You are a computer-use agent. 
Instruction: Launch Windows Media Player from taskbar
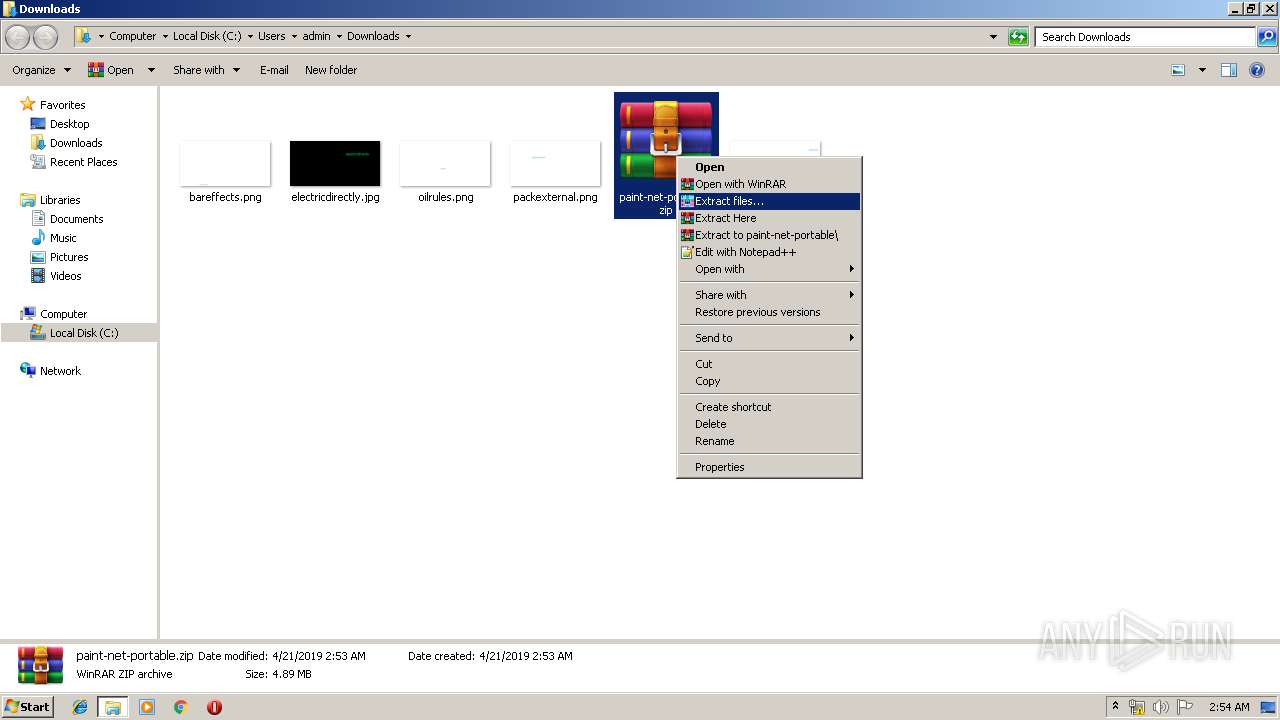[147, 707]
